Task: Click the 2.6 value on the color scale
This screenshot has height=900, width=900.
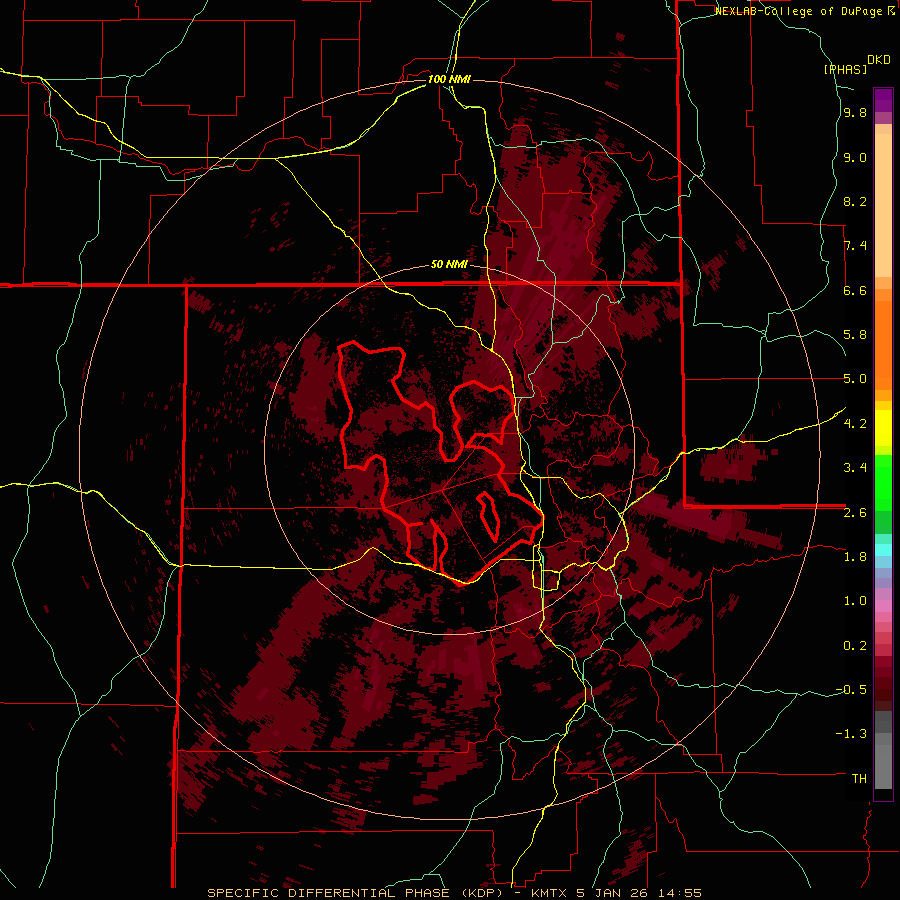Action: (855, 512)
